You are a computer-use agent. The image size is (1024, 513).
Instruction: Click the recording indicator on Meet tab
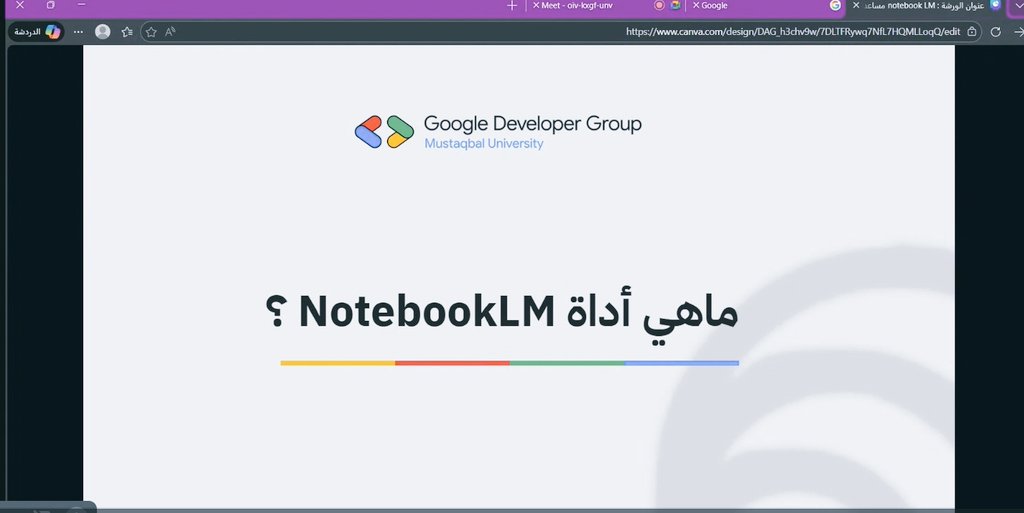click(659, 5)
